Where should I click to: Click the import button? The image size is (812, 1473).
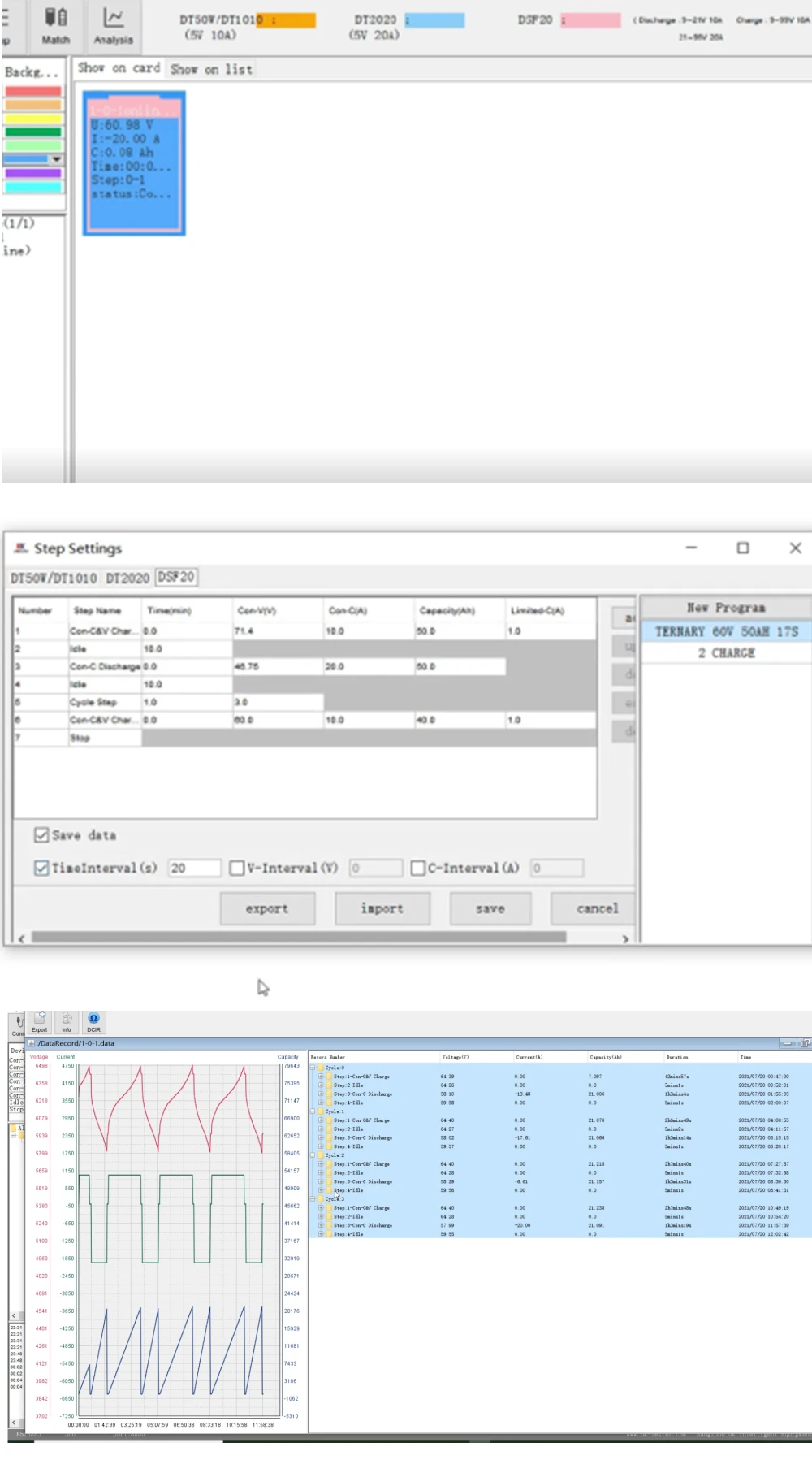pyautogui.click(x=382, y=908)
